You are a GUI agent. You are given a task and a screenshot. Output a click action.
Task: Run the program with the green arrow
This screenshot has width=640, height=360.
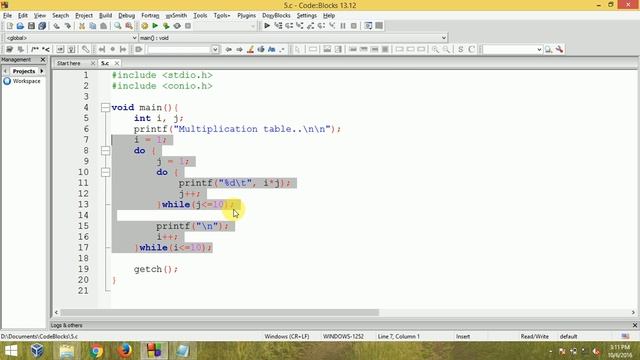pyautogui.click(x=155, y=26)
